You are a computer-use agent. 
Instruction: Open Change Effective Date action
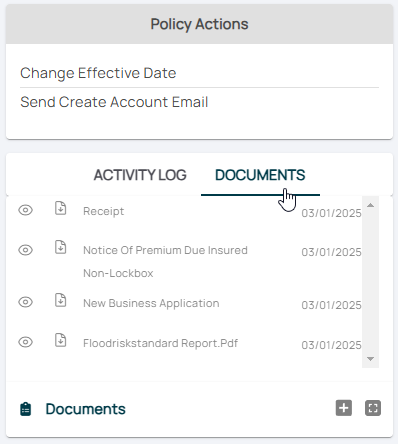pos(98,73)
